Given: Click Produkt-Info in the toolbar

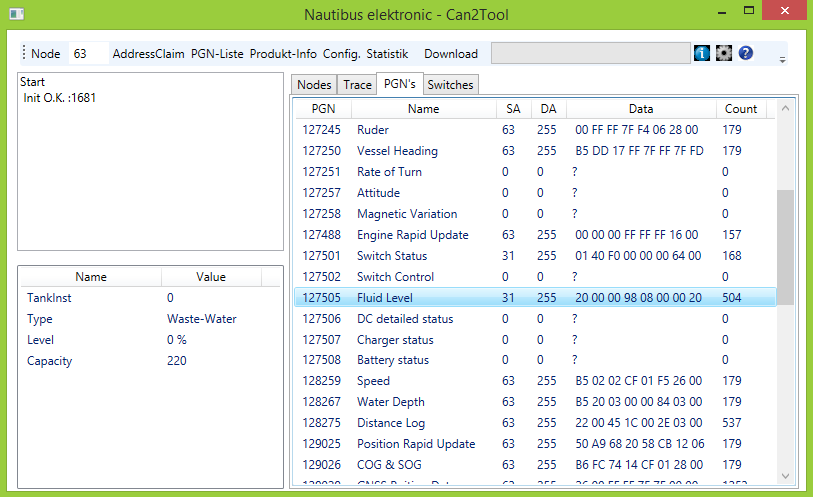Looking at the screenshot, I should coord(283,53).
